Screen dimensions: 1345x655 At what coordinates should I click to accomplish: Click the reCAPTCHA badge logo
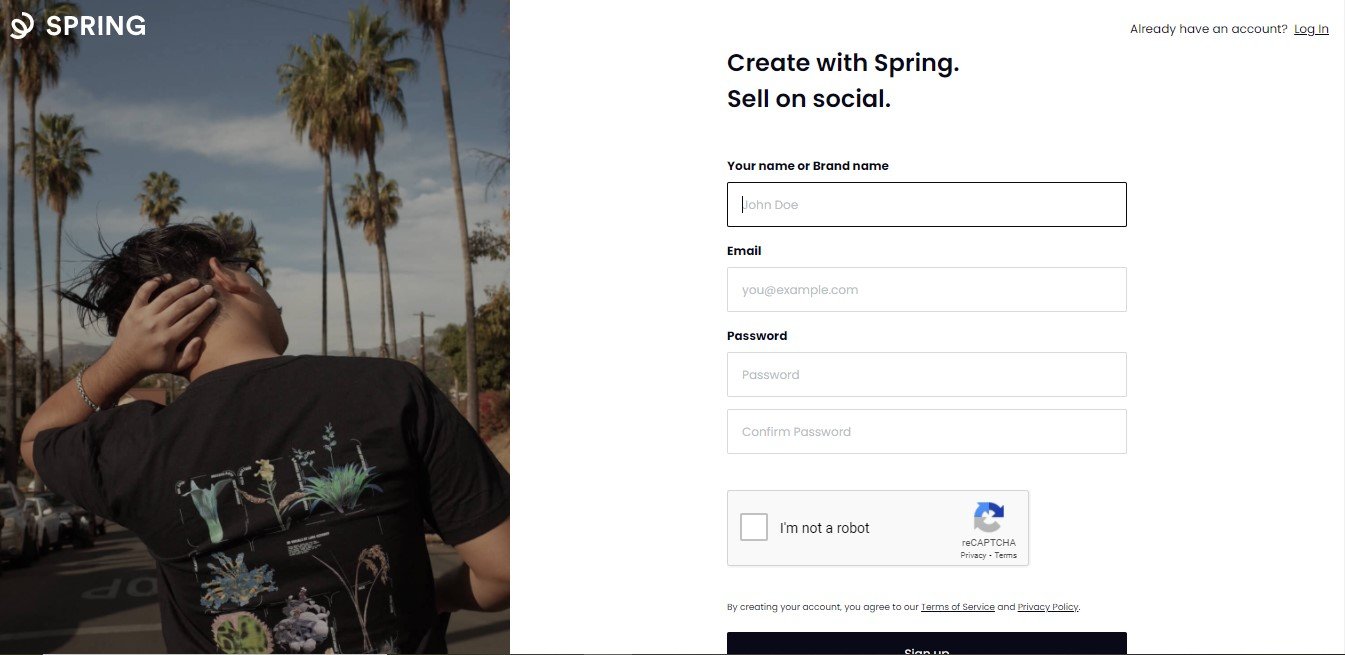(x=989, y=519)
